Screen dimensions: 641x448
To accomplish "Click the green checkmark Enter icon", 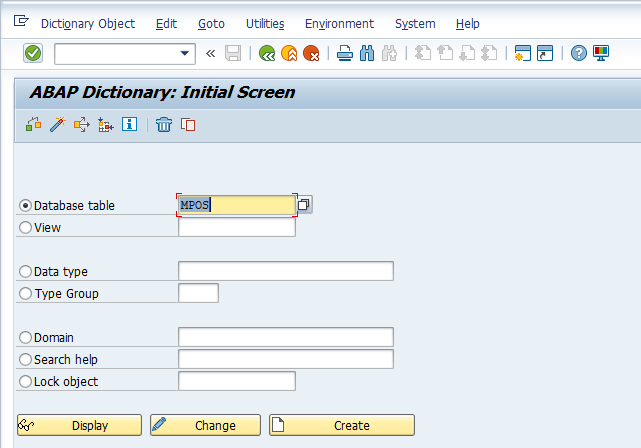I will (x=33, y=53).
